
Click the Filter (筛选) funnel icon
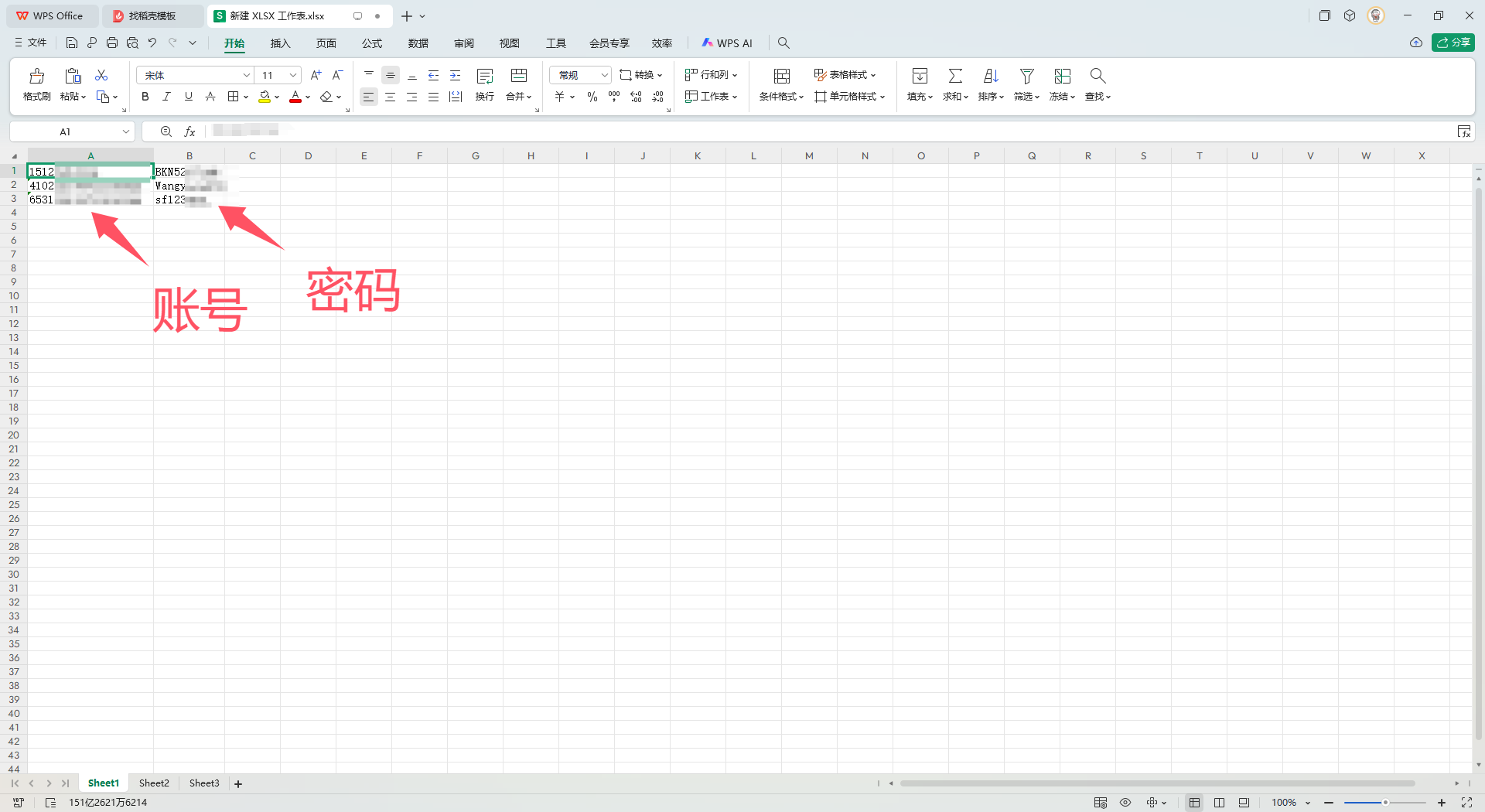coord(1026,77)
